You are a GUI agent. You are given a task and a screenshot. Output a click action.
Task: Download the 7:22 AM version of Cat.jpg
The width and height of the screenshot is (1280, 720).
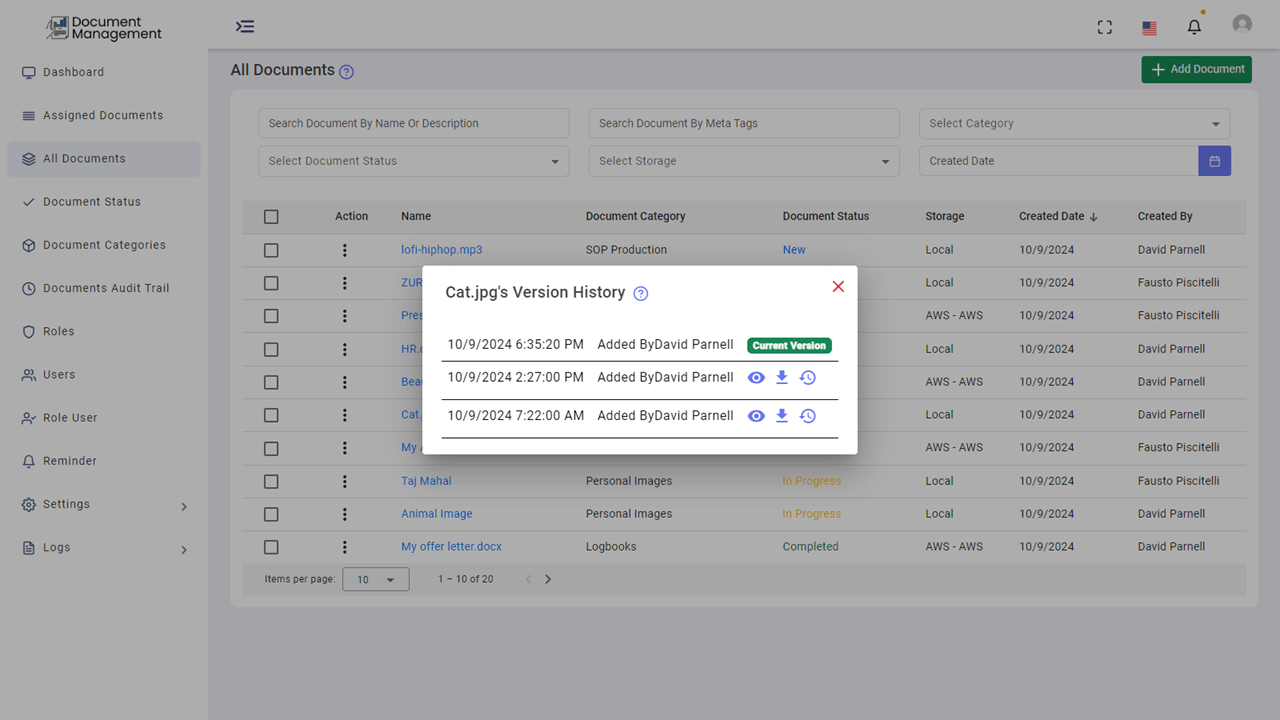[782, 415]
